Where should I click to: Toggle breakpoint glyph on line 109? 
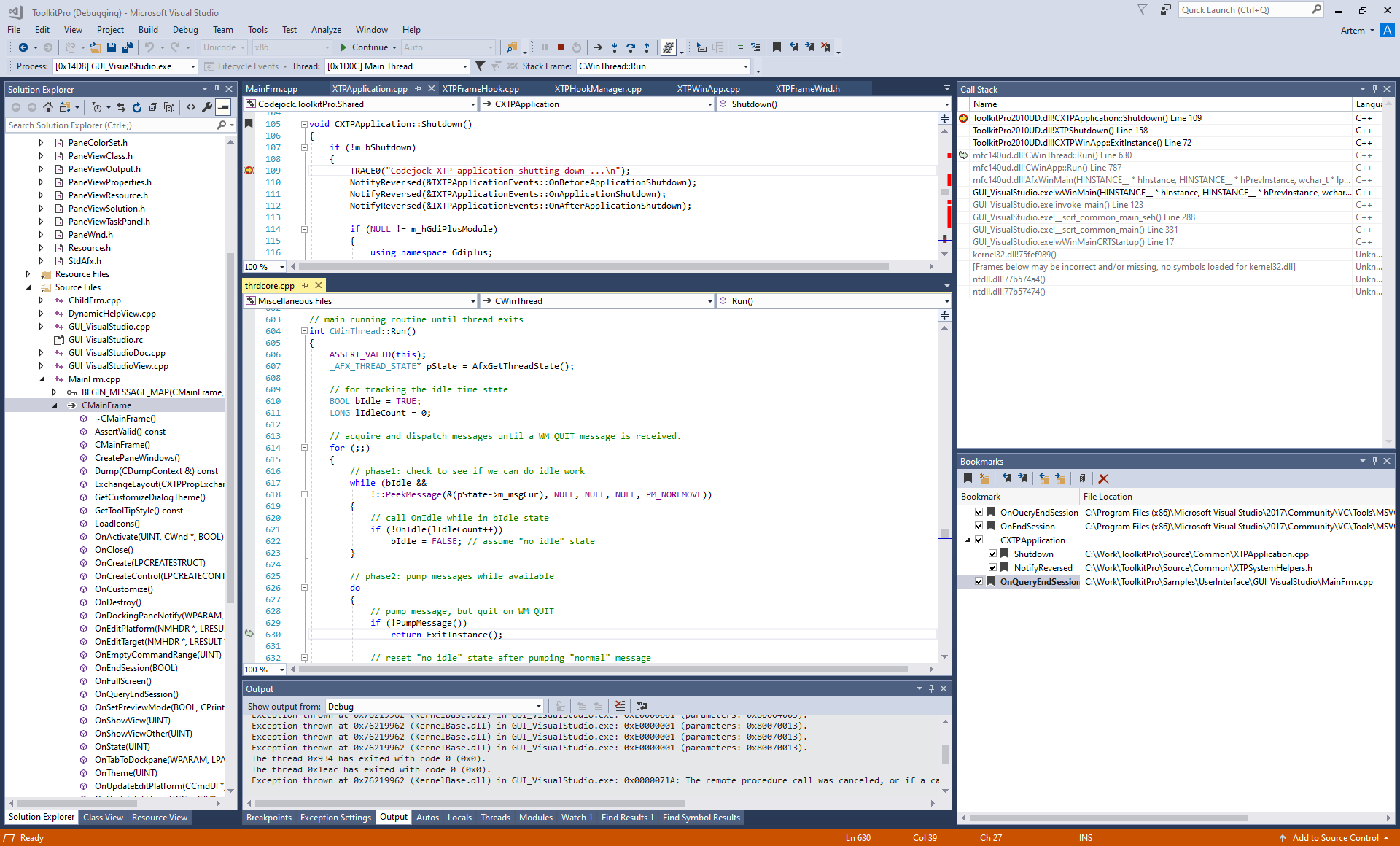point(249,171)
